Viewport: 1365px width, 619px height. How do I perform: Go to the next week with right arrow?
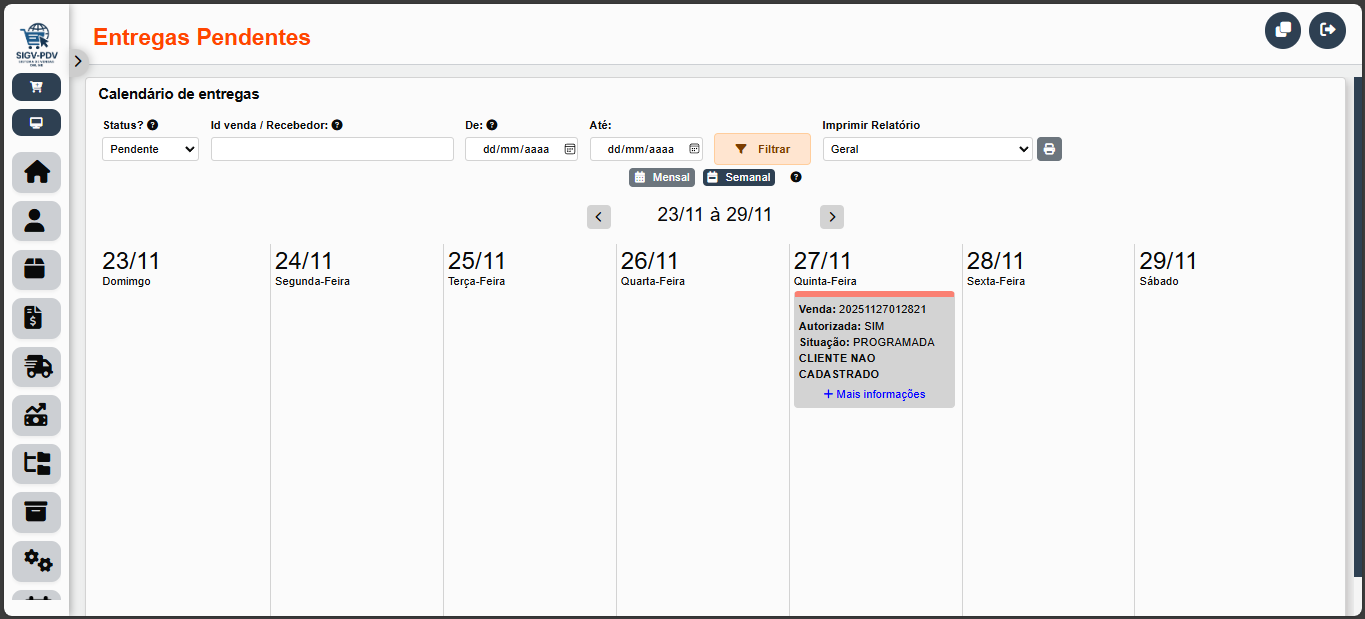(x=831, y=217)
